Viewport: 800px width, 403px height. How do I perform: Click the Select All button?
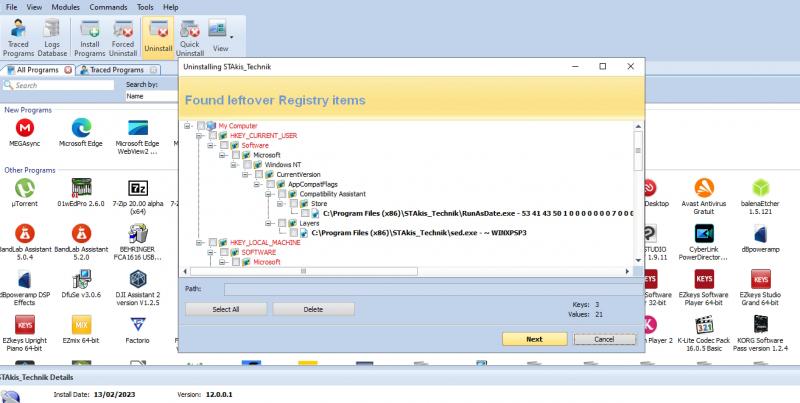(226, 309)
